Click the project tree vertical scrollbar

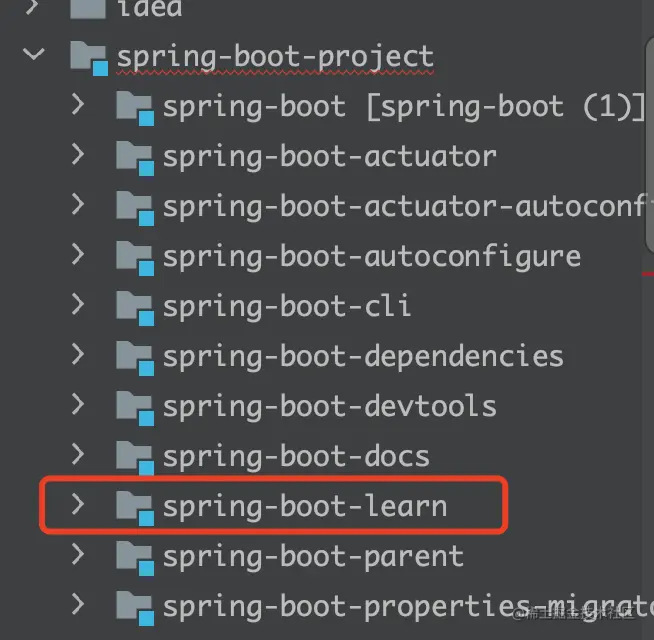point(649,145)
